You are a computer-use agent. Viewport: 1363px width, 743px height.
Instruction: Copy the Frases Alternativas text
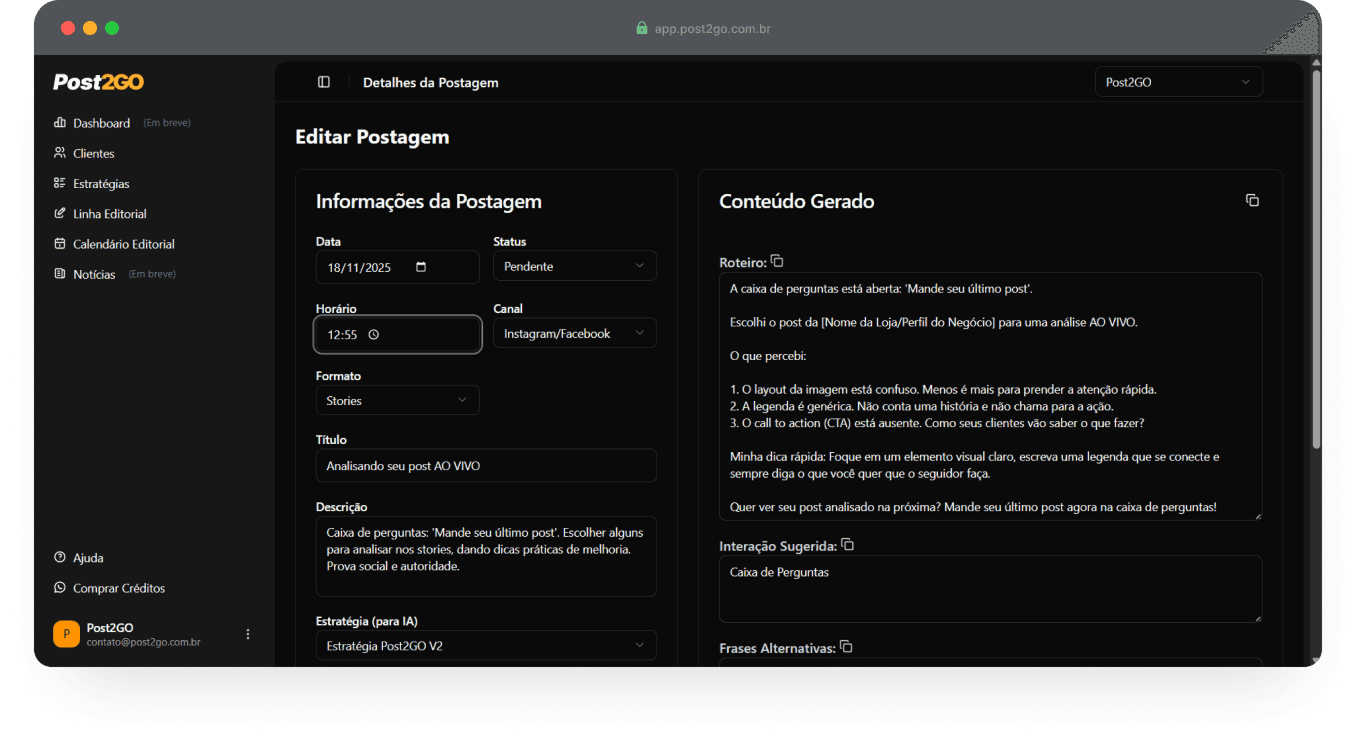[846, 647]
